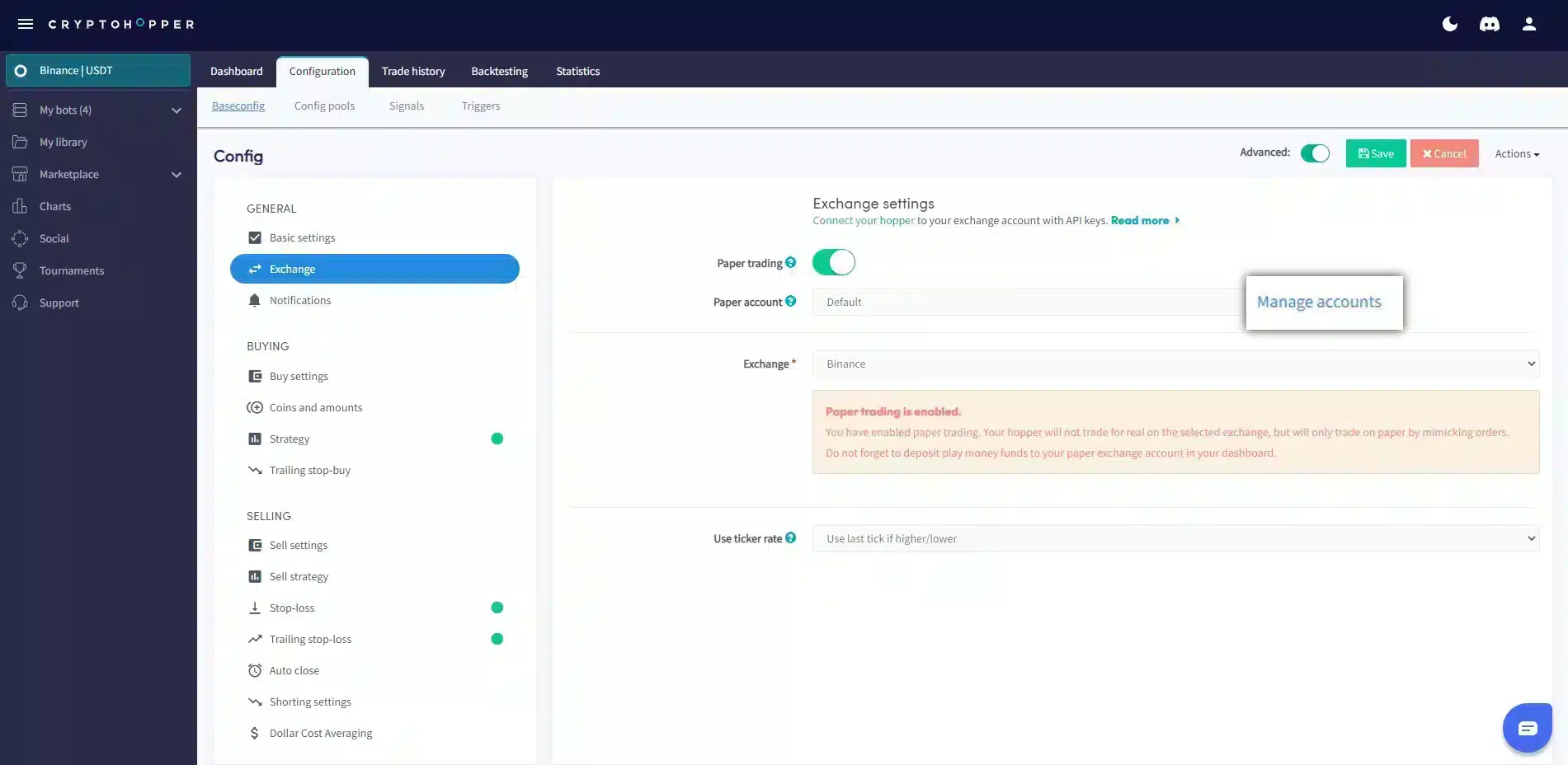Click the Paper trading help question icon

tap(790, 262)
